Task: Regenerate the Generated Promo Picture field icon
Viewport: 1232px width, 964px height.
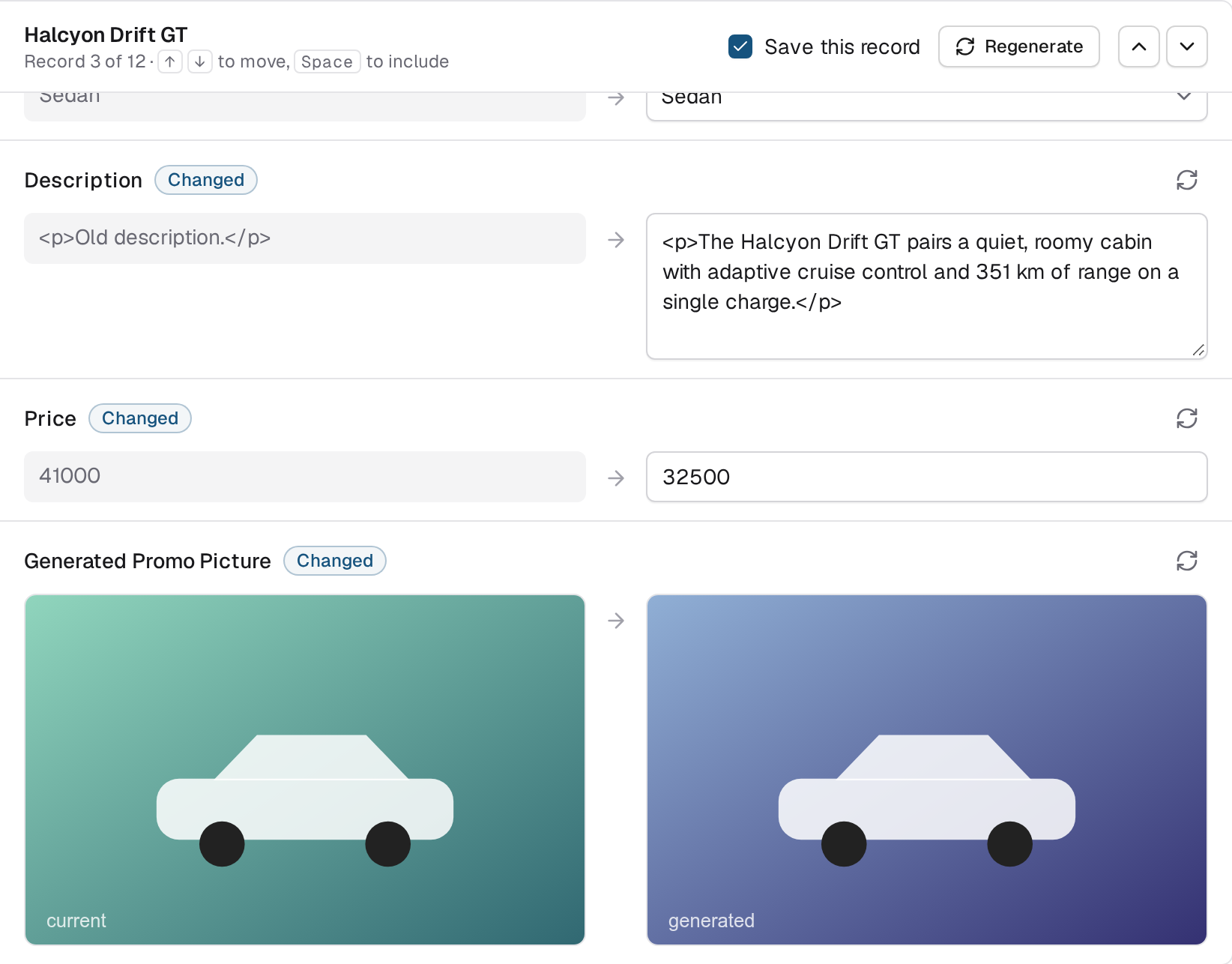Action: pyautogui.click(x=1186, y=561)
